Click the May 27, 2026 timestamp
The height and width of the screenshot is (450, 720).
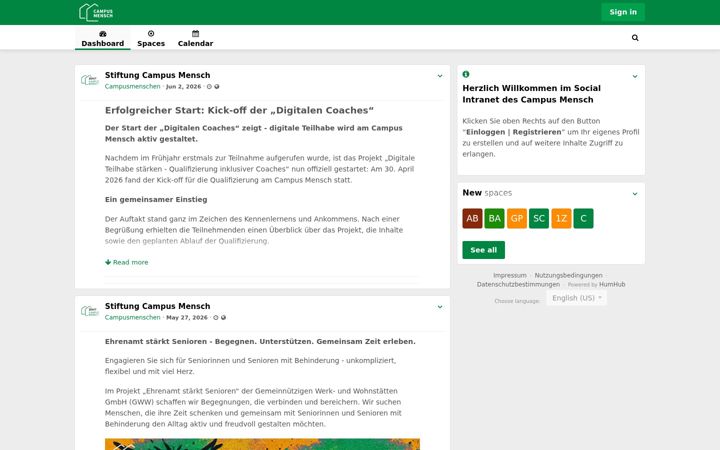(187, 317)
